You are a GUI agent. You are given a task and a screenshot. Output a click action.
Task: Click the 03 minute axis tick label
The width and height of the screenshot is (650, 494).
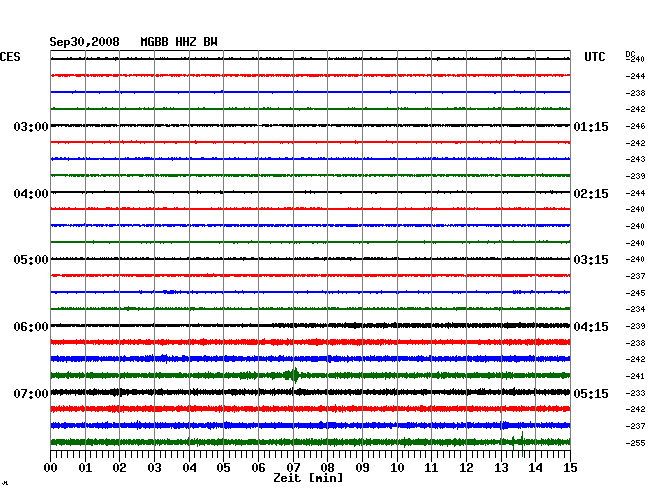coord(154,467)
